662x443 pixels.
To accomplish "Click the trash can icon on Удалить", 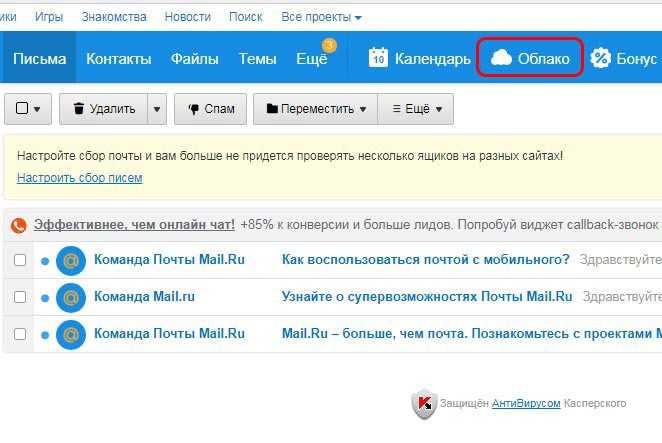I will coord(79,108).
